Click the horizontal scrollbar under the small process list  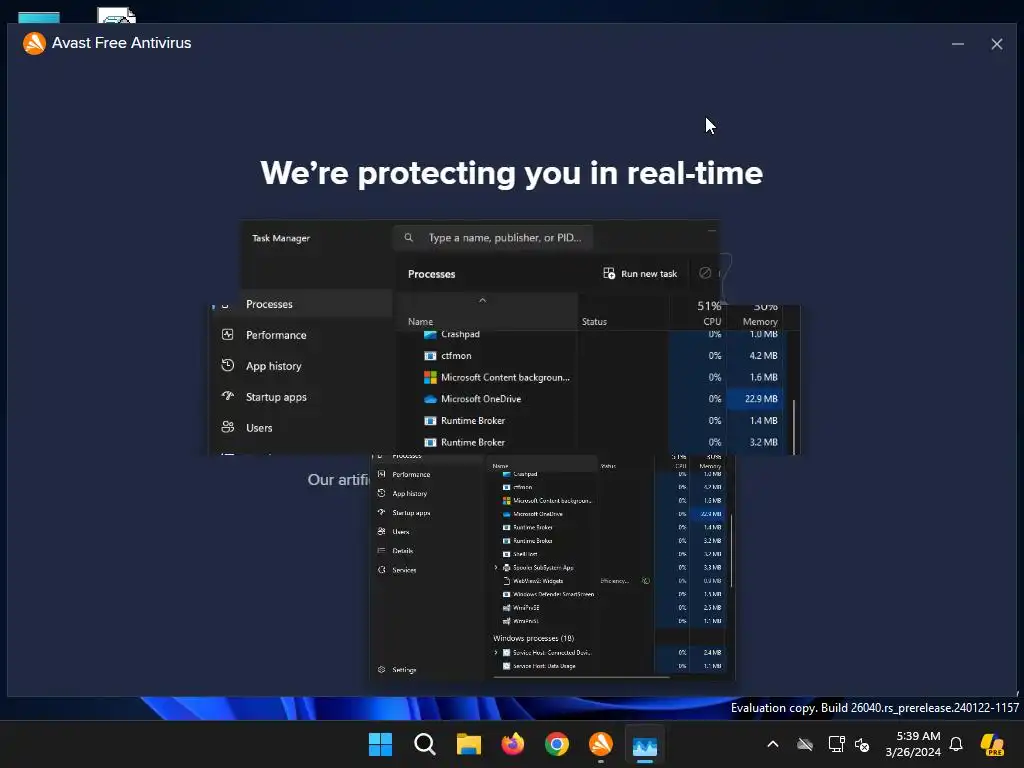581,677
